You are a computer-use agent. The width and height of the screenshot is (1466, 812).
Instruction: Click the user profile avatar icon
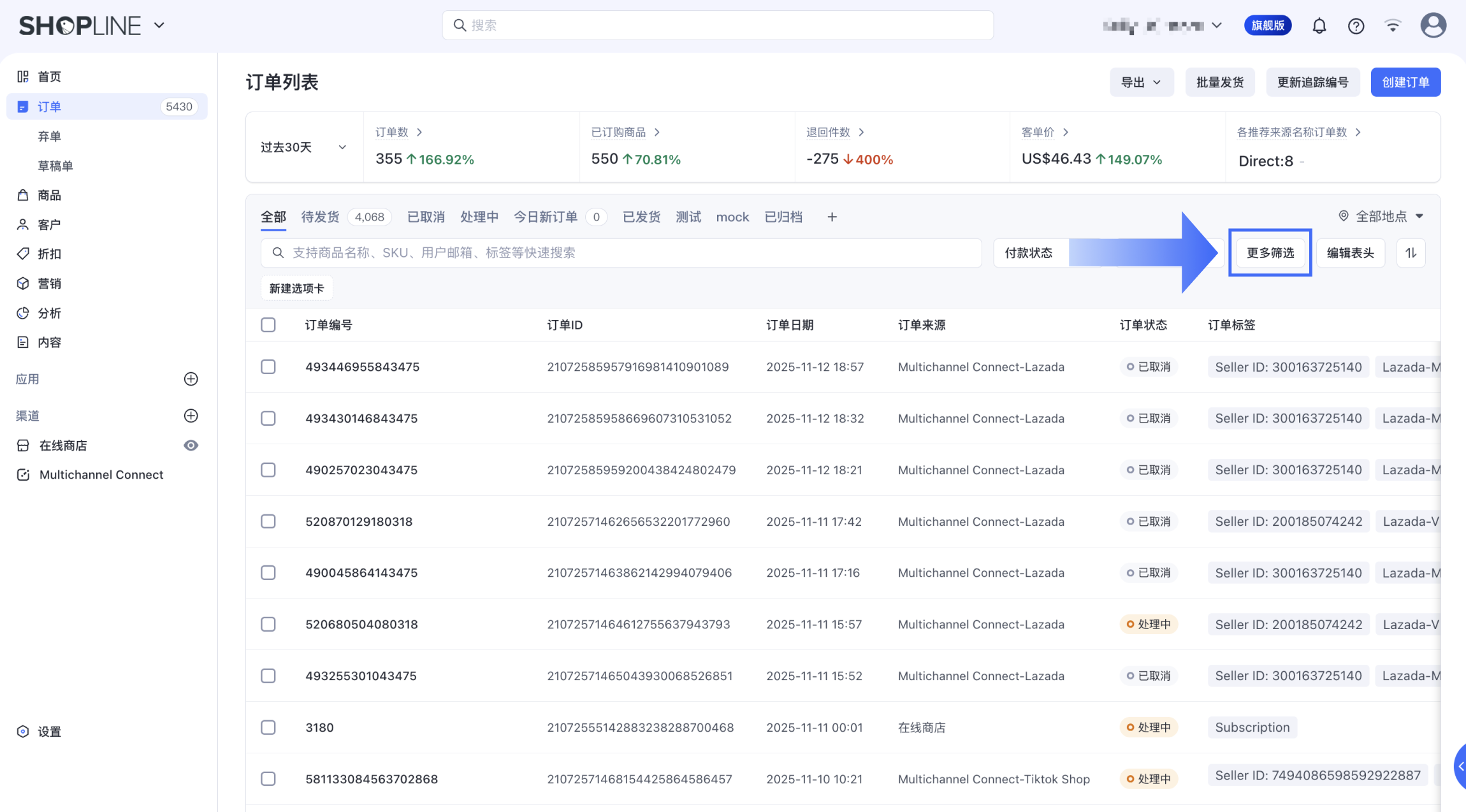click(x=1433, y=25)
